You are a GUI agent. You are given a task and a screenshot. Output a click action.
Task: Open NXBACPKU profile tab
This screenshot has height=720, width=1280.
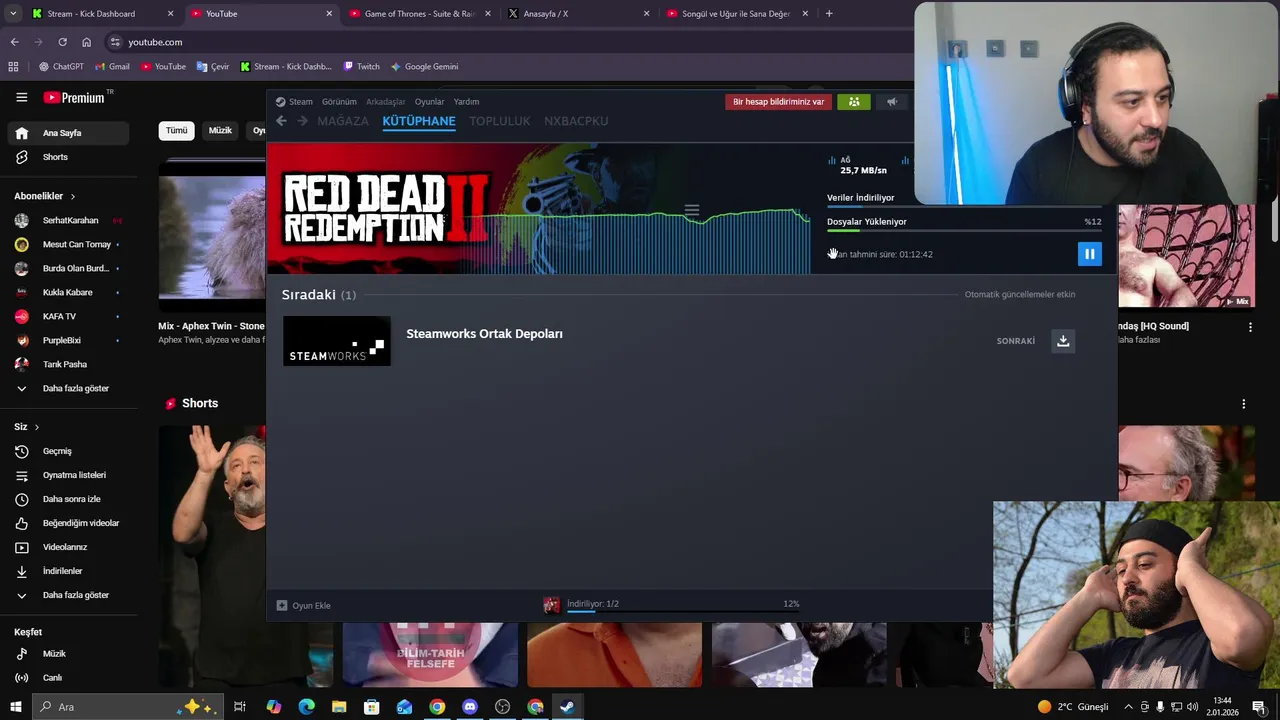coord(576,121)
